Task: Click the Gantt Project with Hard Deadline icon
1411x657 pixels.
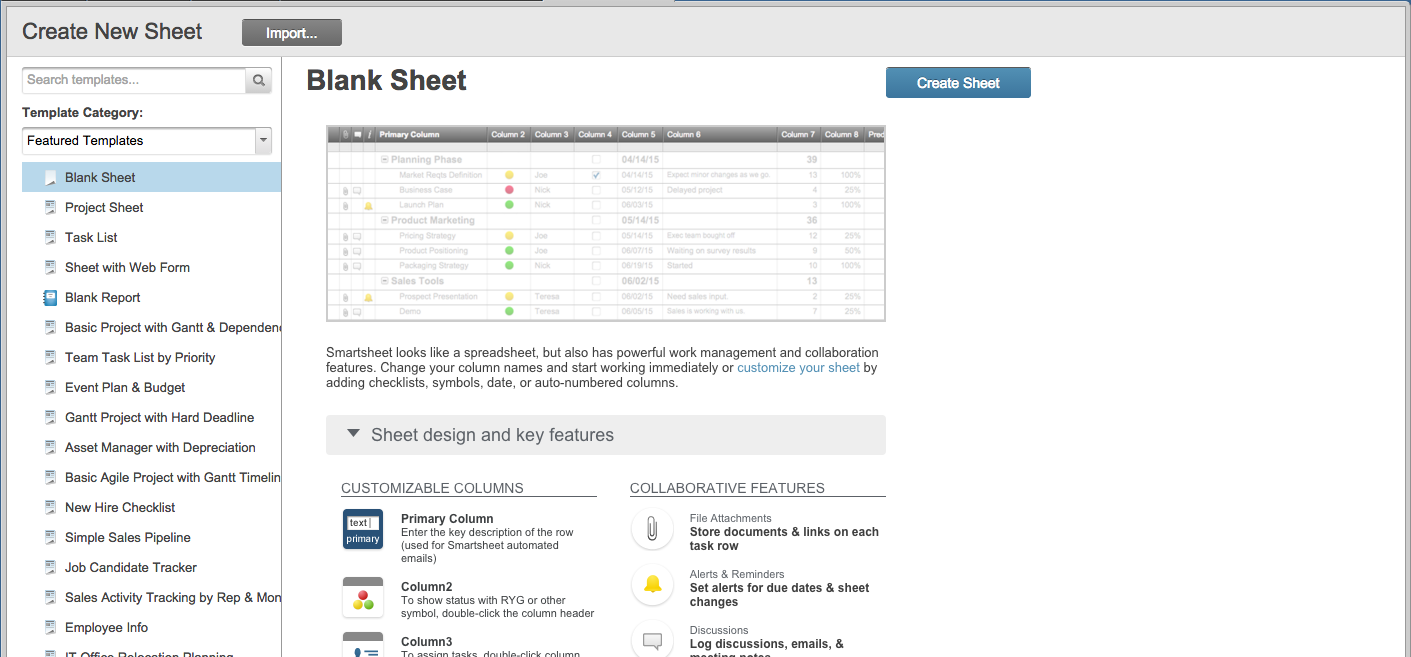Action: pos(50,418)
